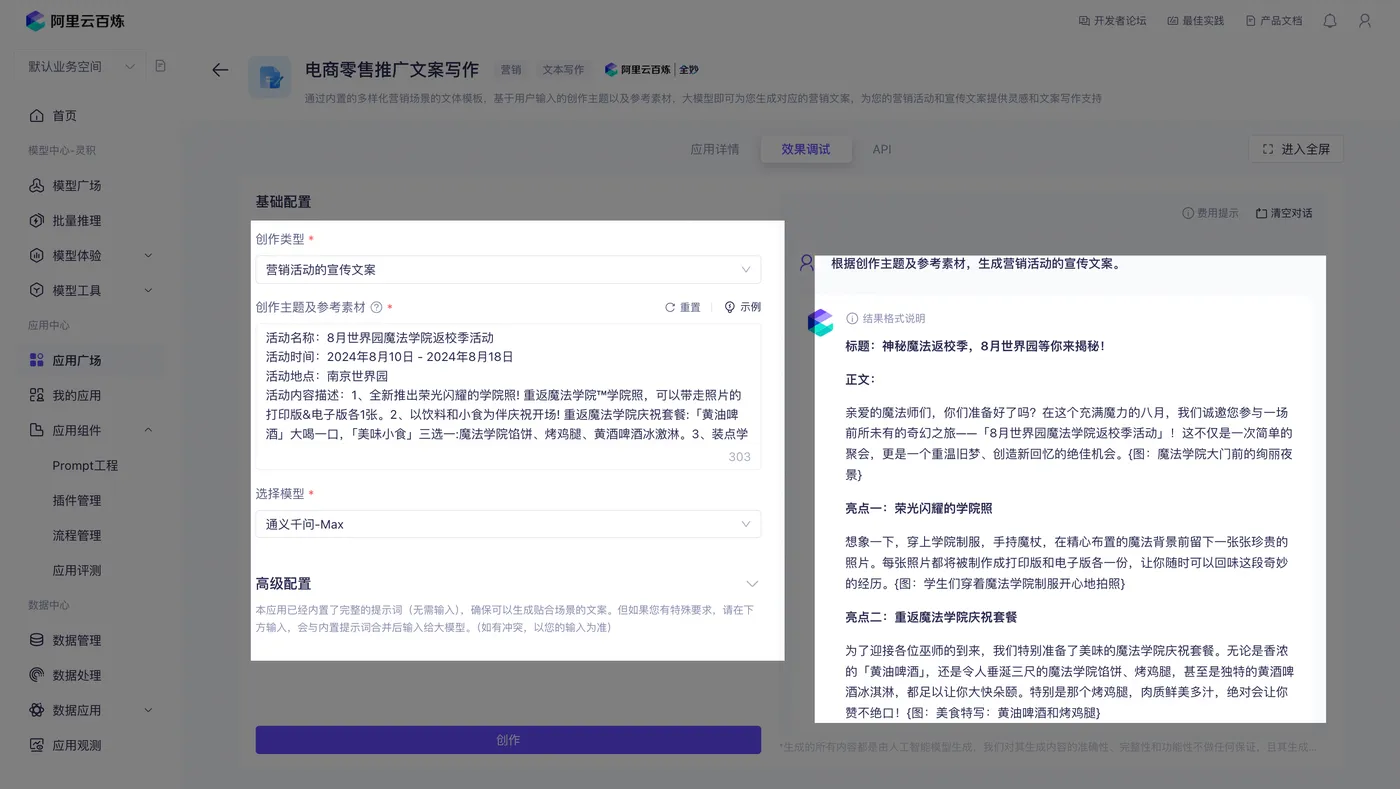The height and width of the screenshot is (789, 1400).
Task: Click the 应用观测 icon in sidebar
Action: (x=37, y=746)
